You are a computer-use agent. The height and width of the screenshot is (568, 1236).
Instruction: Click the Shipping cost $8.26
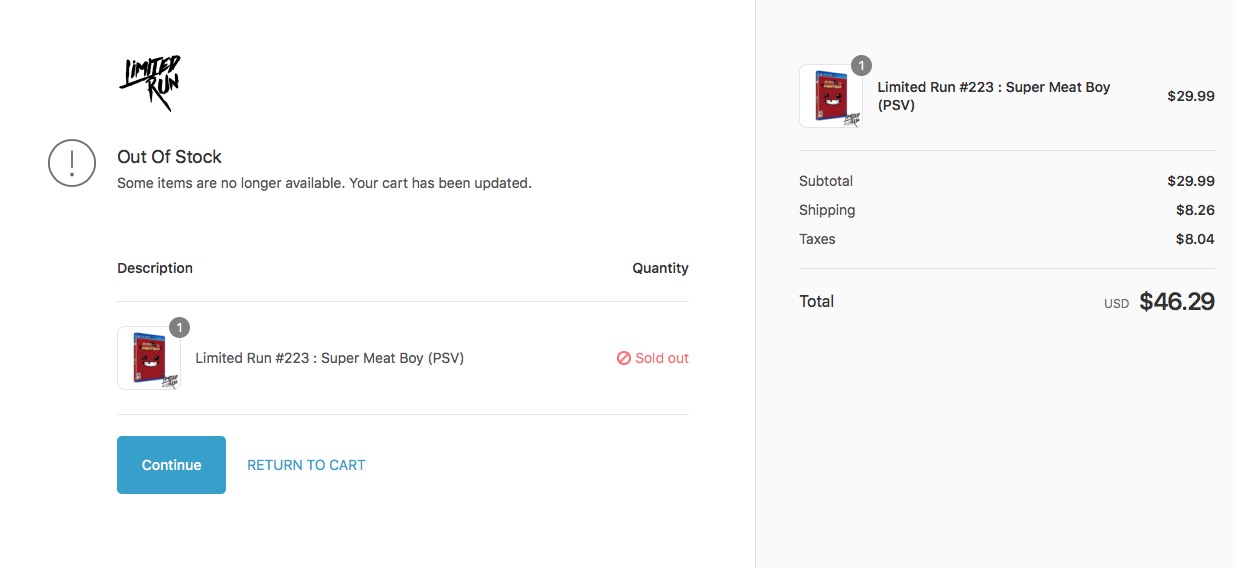1195,210
